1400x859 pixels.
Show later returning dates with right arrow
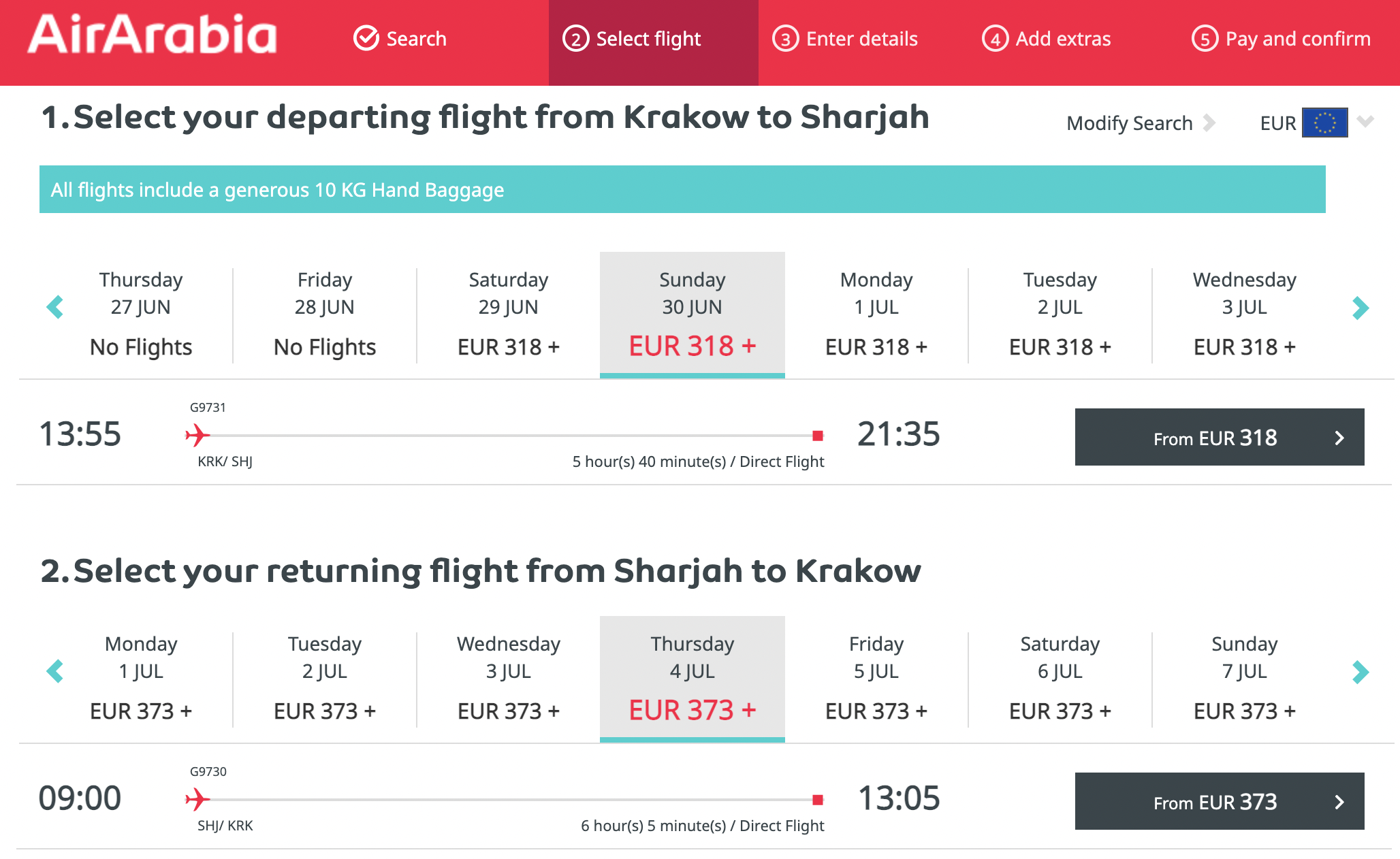(1360, 672)
